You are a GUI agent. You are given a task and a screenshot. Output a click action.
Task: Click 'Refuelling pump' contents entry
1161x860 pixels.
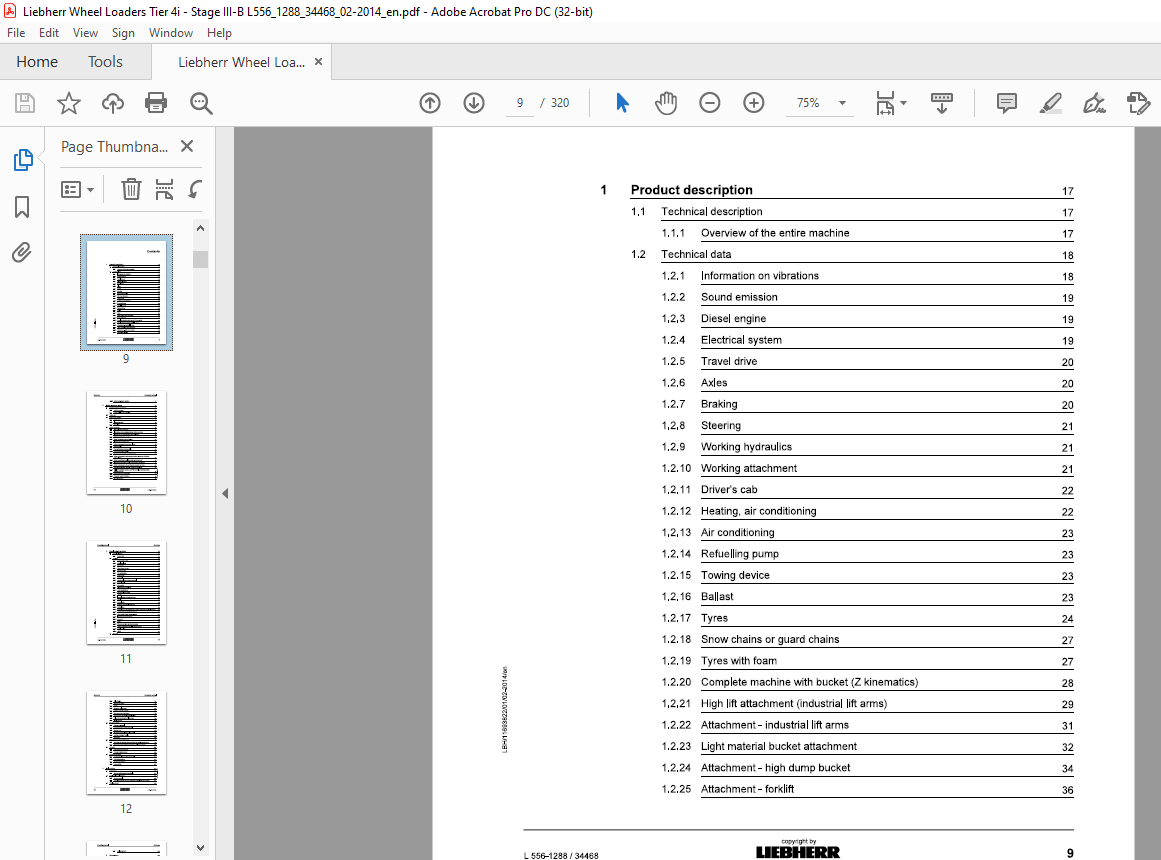(x=740, y=553)
